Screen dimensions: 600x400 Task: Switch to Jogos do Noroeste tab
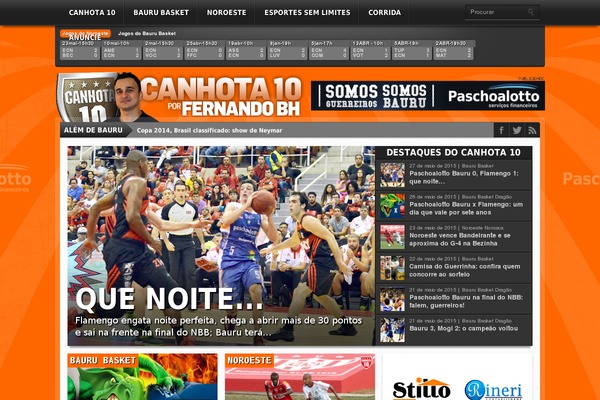(x=85, y=33)
